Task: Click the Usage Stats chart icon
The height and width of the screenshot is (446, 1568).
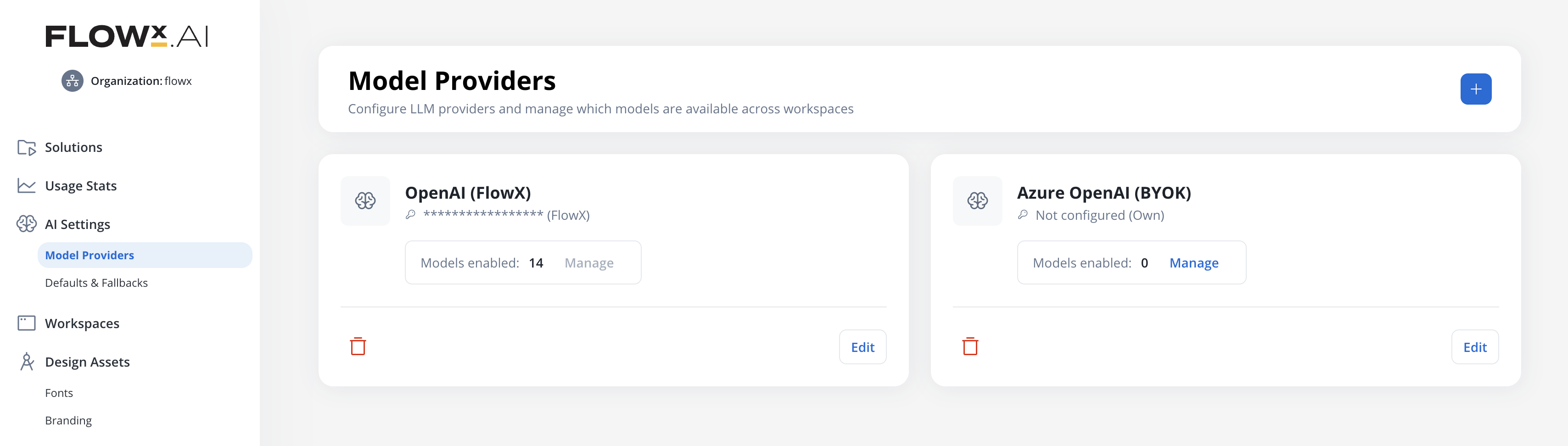Action: point(27,185)
